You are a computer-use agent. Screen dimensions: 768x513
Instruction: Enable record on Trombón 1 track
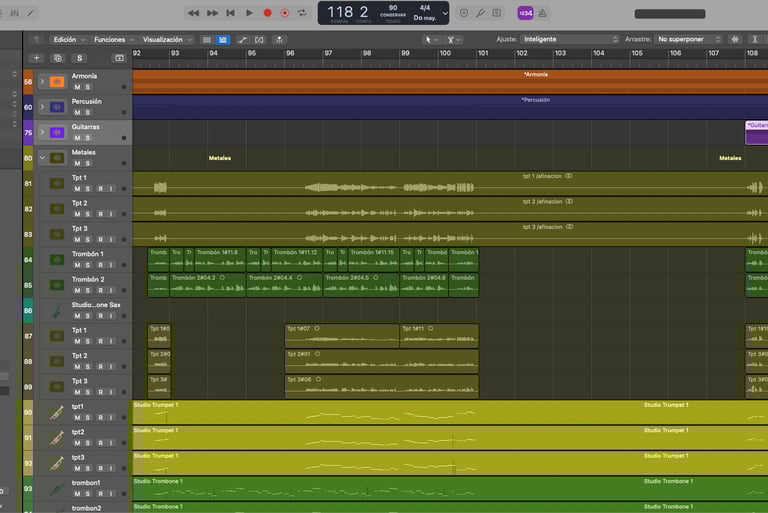click(99, 265)
